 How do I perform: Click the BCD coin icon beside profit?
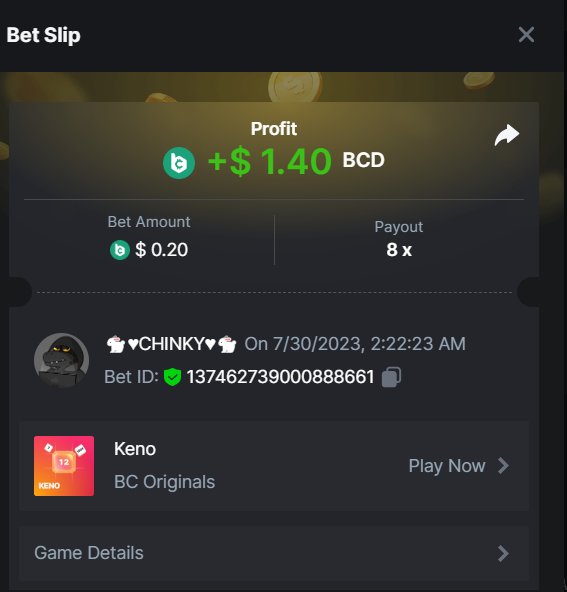pyautogui.click(x=179, y=163)
